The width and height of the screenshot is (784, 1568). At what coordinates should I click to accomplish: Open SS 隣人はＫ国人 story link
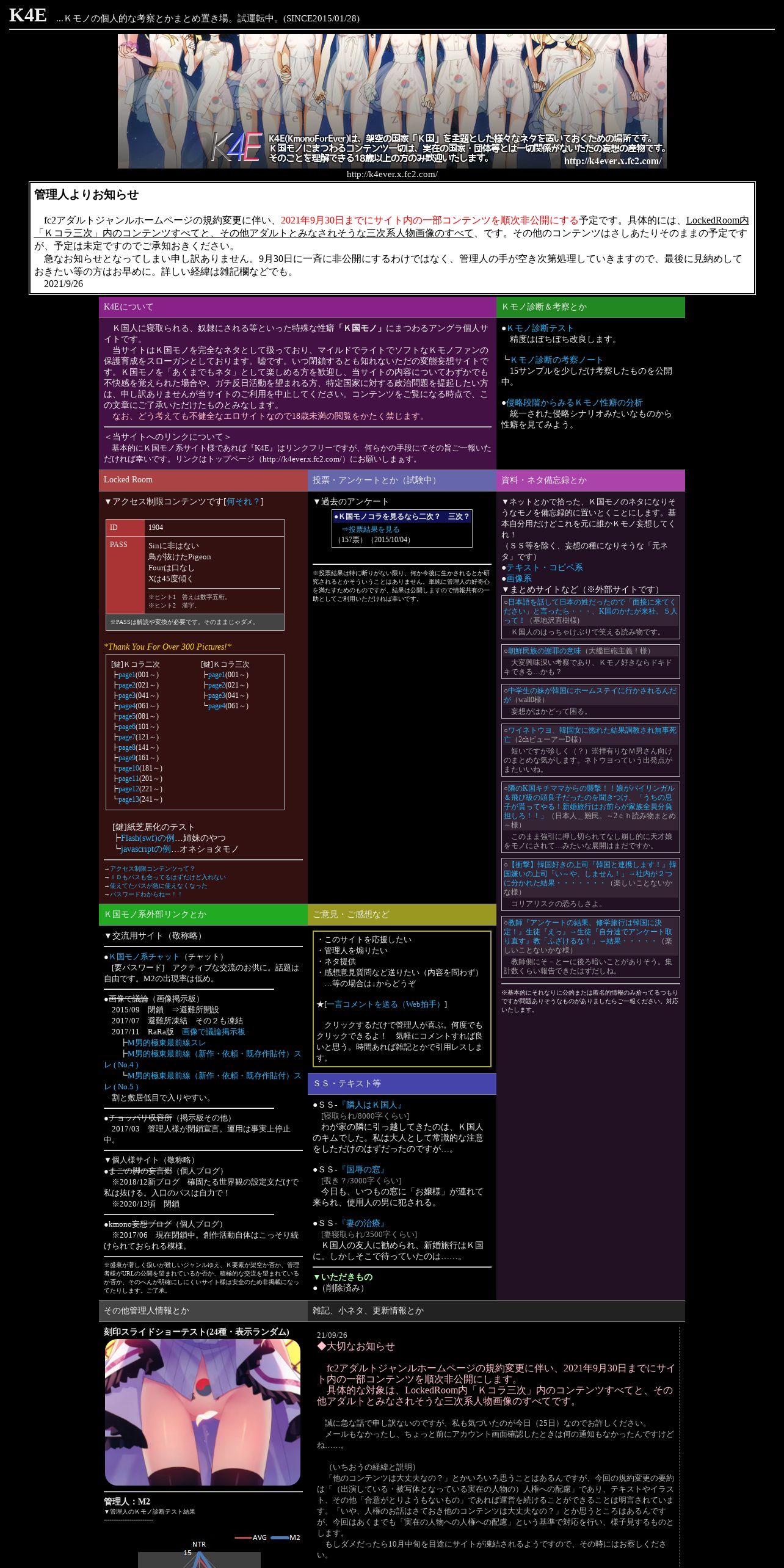(372, 1105)
